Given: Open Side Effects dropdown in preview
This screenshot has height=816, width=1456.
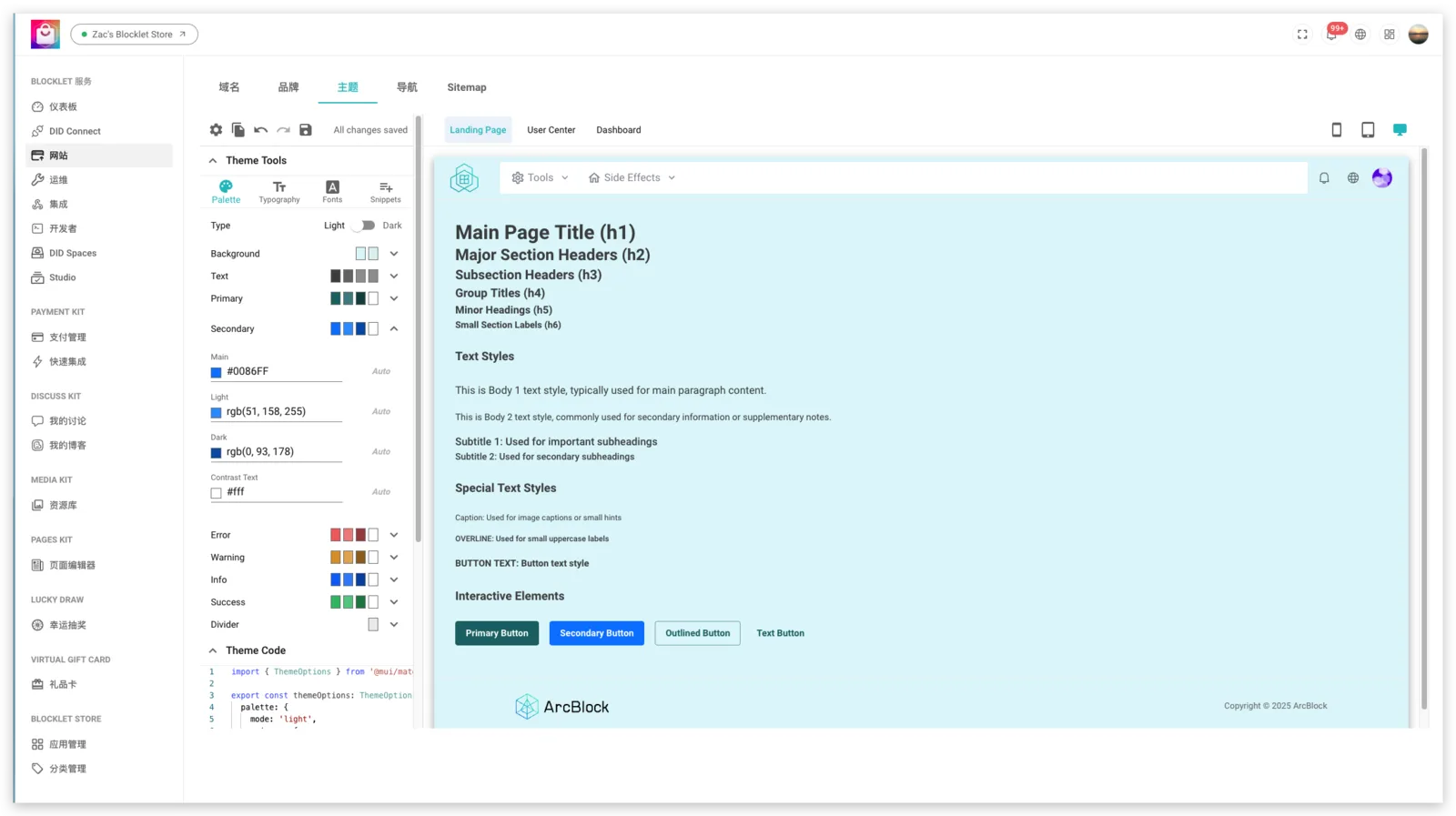Looking at the screenshot, I should pos(632,178).
